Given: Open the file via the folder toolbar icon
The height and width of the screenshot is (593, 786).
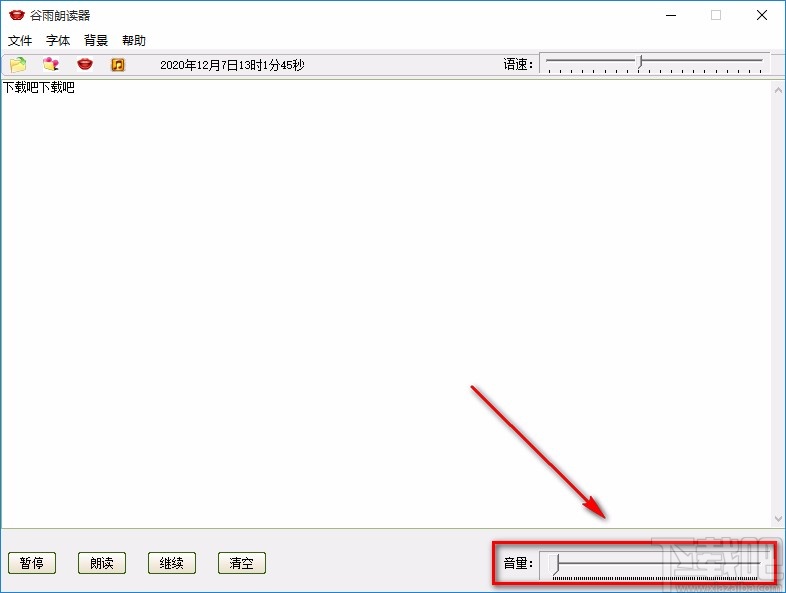Looking at the screenshot, I should pos(18,65).
